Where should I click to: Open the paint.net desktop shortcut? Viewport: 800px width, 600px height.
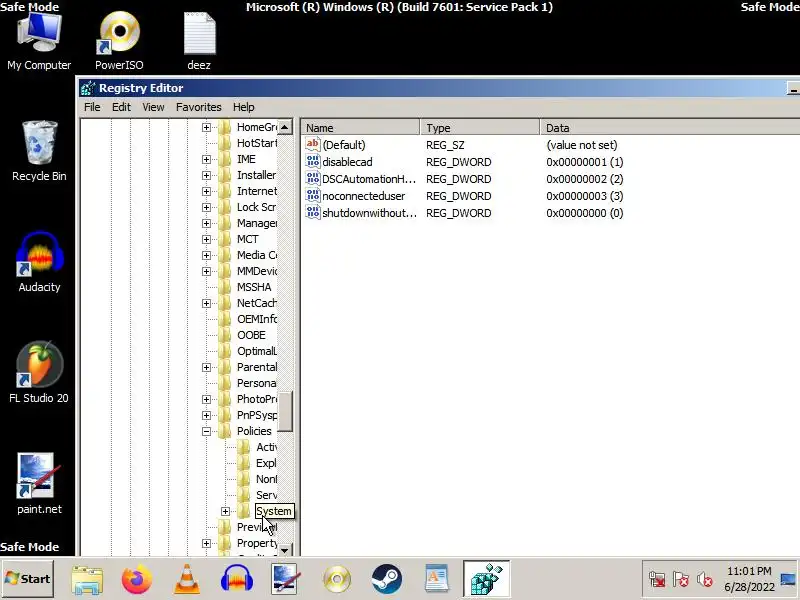39,484
